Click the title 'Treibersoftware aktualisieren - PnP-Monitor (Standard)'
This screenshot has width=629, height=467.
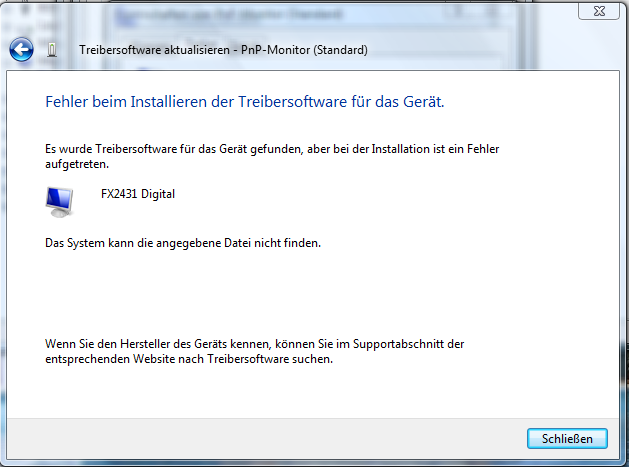pos(222,50)
